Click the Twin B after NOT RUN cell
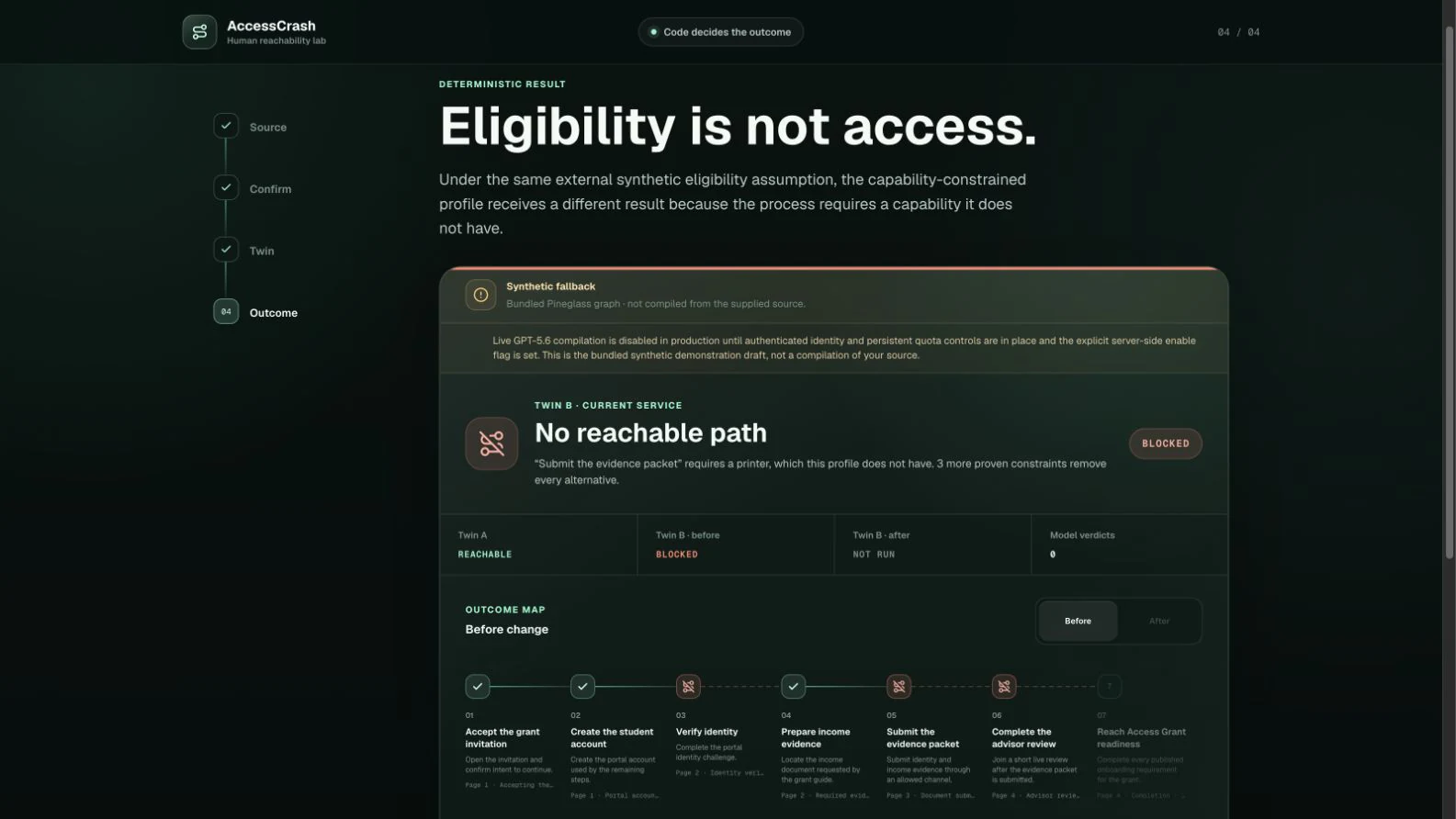Screen dimensions: 1456x819 pos(932,544)
